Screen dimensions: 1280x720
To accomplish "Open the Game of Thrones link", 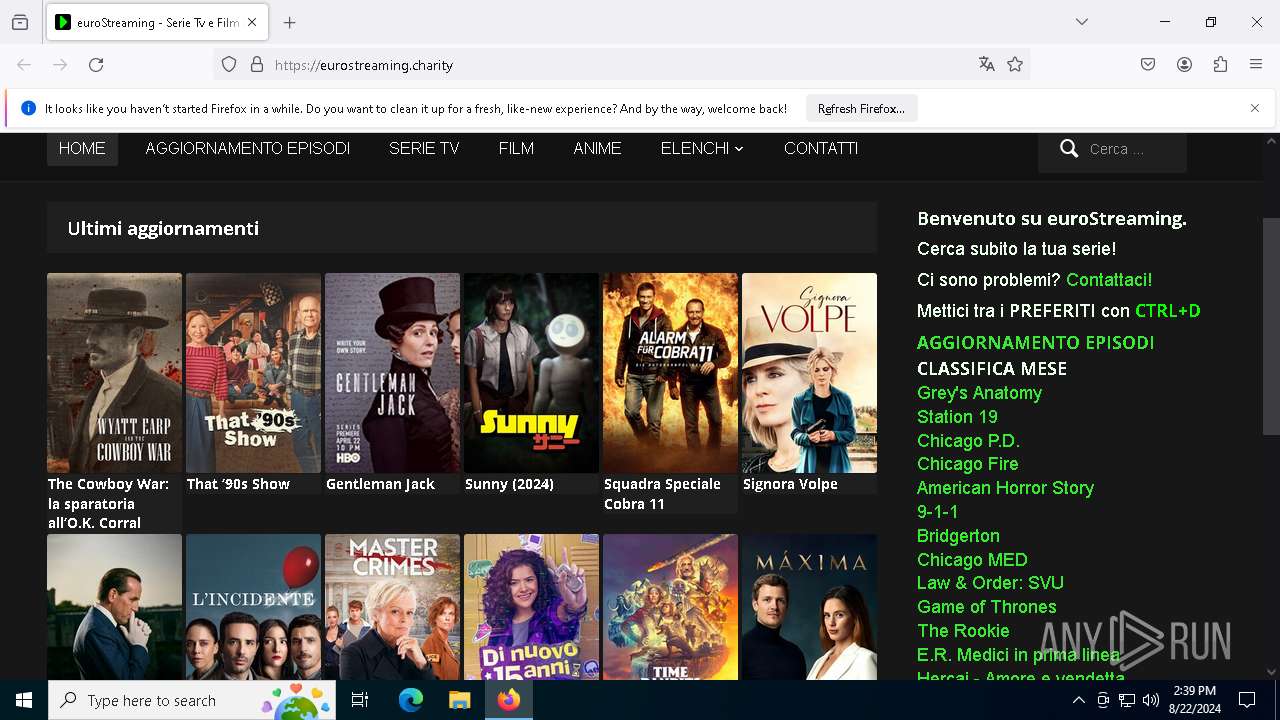I will 986,607.
